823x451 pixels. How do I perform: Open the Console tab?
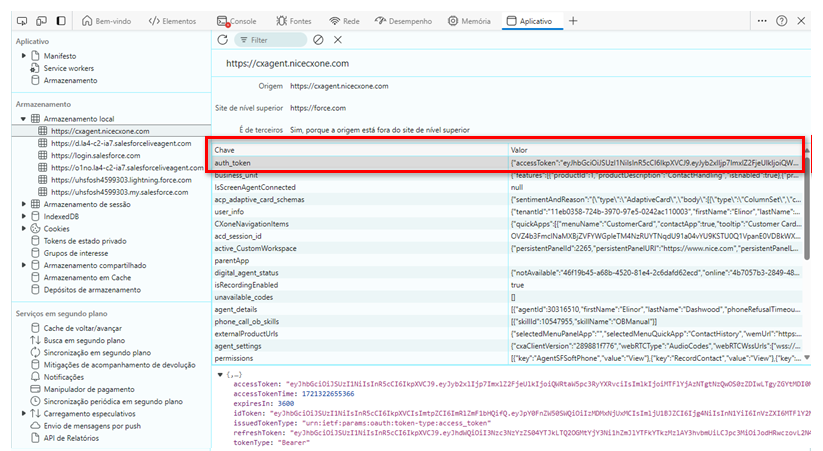pos(237,21)
